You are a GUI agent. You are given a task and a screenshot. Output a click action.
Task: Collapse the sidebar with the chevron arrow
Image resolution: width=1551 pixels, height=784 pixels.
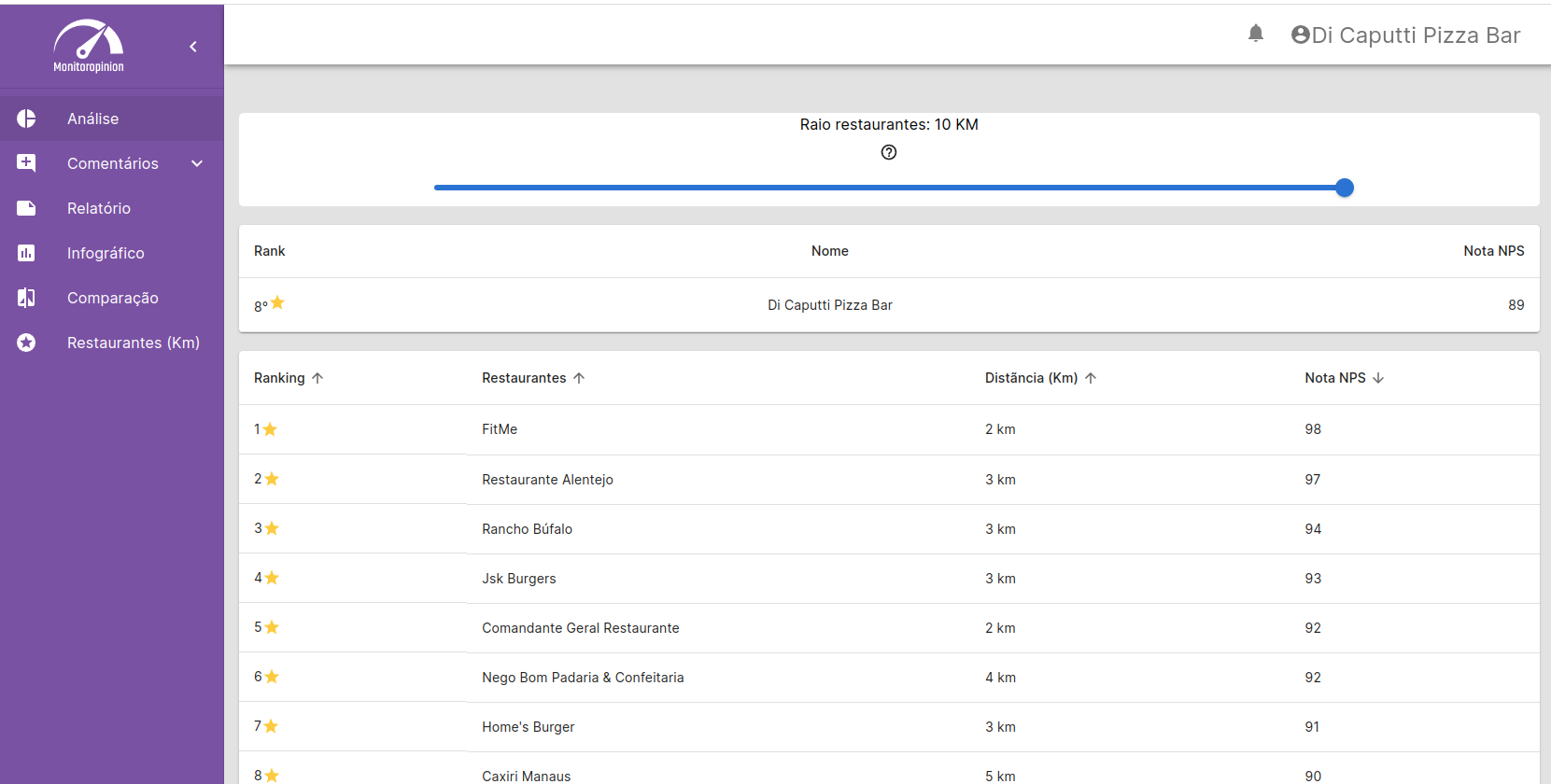click(193, 47)
